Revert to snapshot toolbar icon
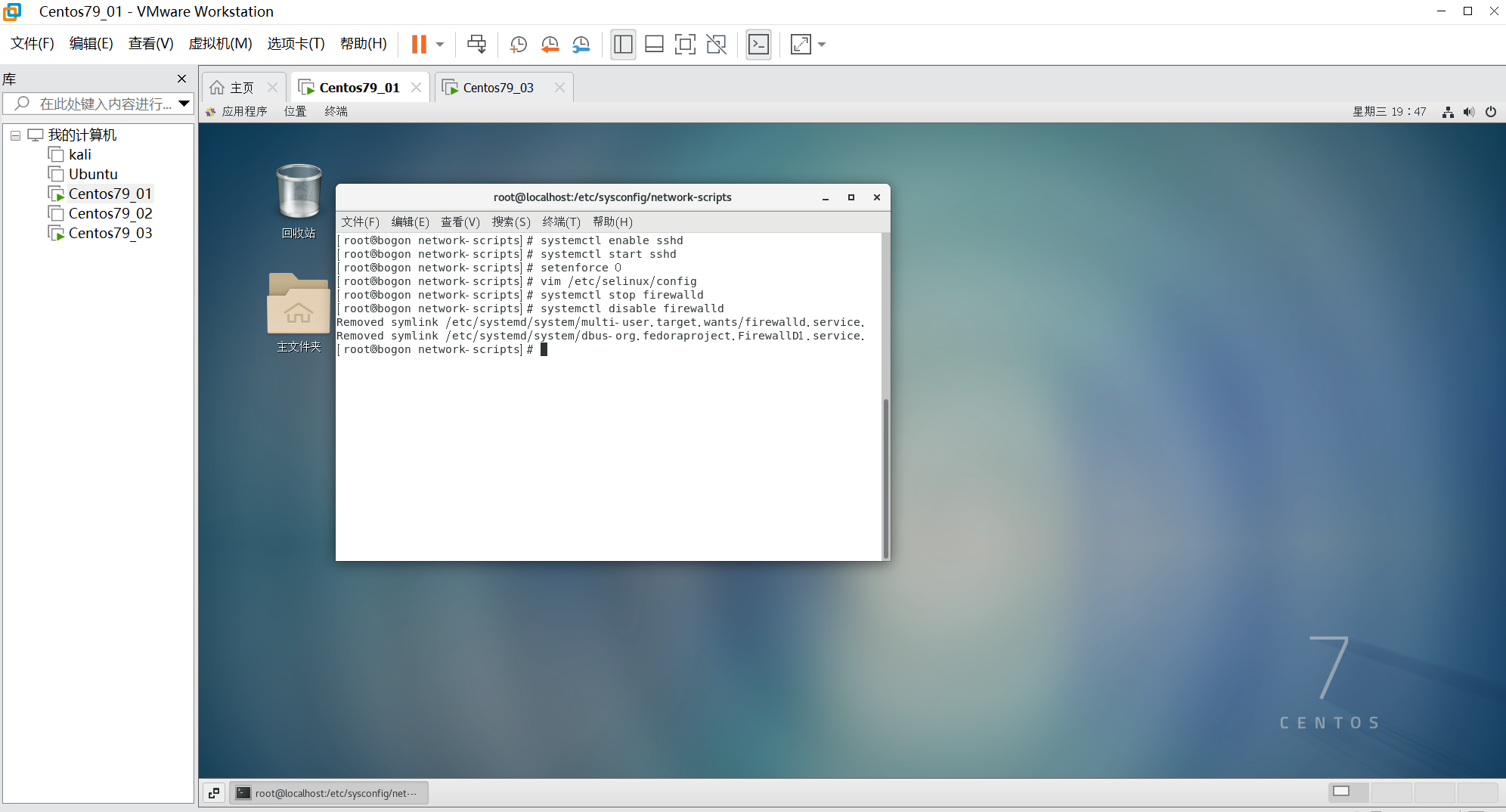The width and height of the screenshot is (1506, 812). (x=550, y=45)
